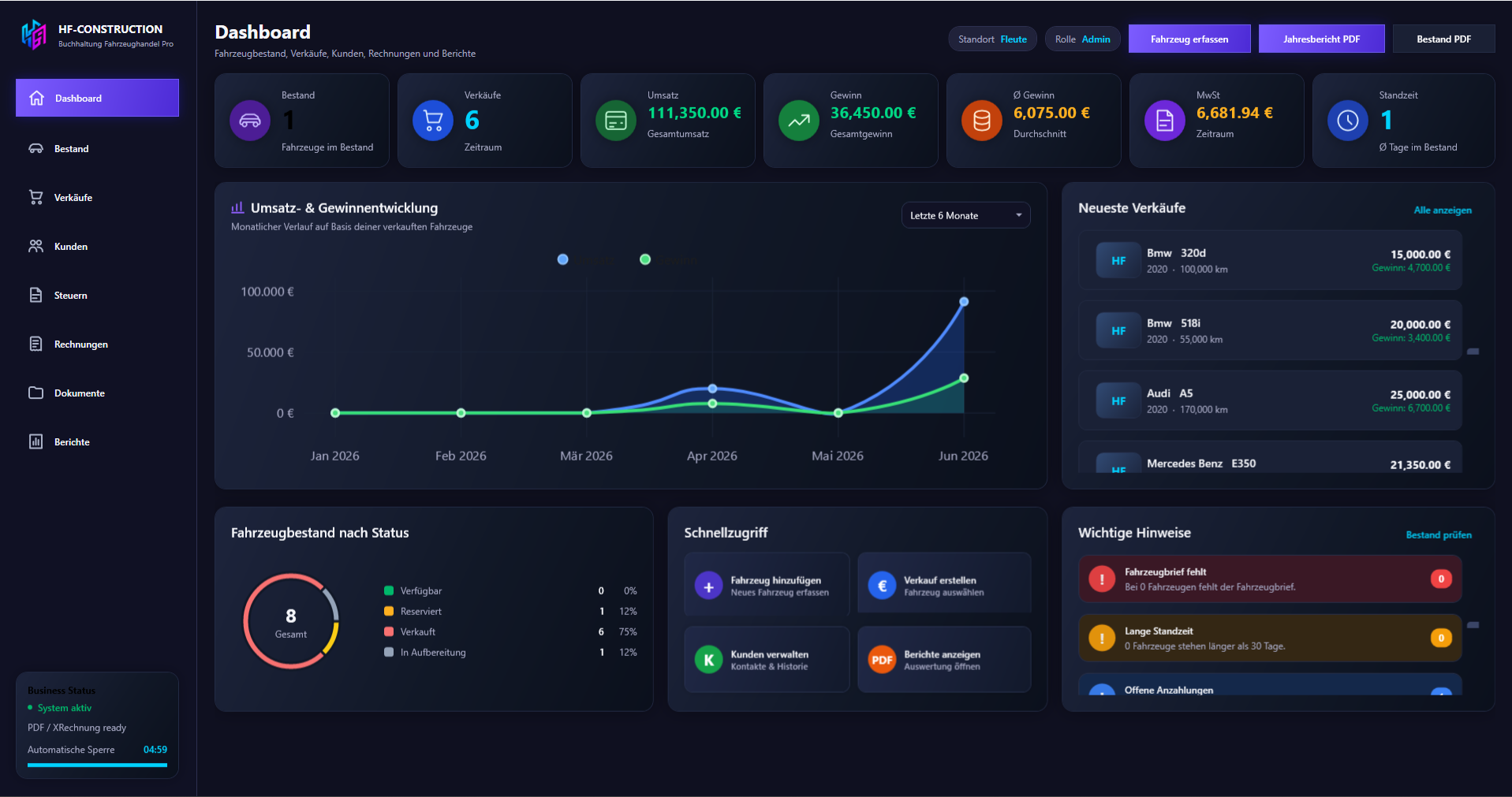1512x797 pixels.
Task: Open the Mercedes Benz E350 sale entry
Action: point(1270,457)
